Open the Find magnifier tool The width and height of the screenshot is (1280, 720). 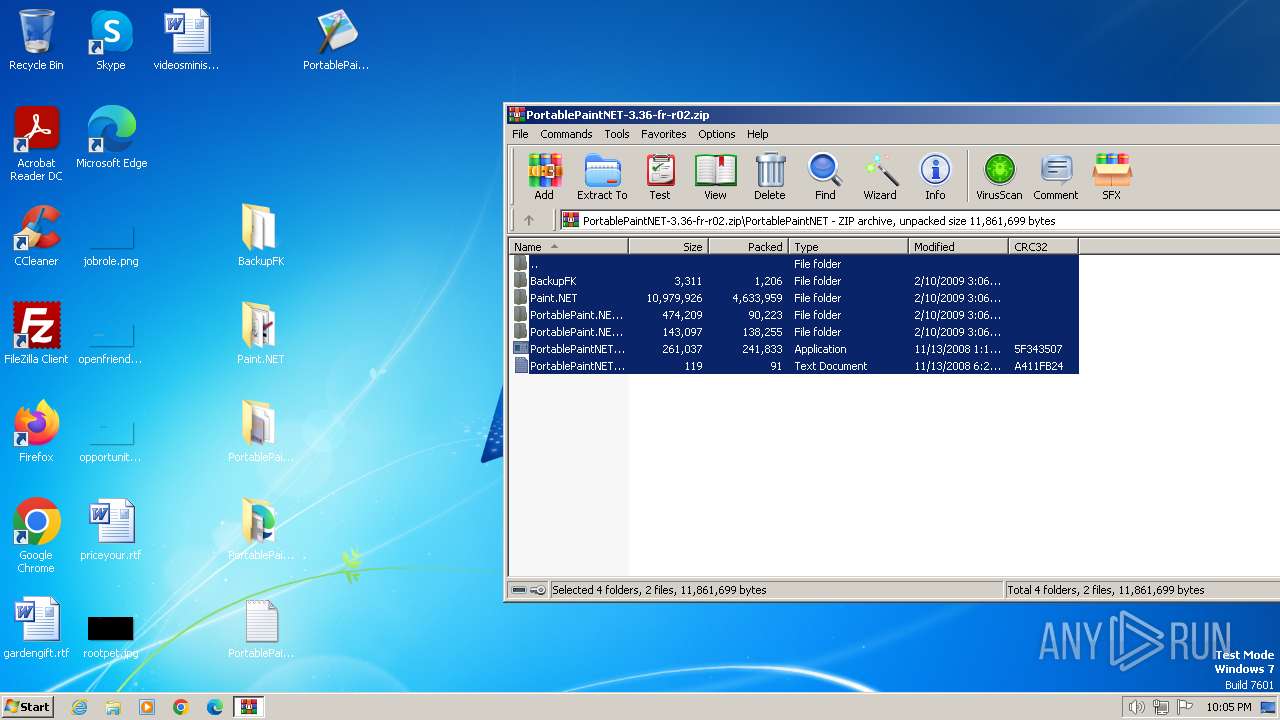[825, 177]
